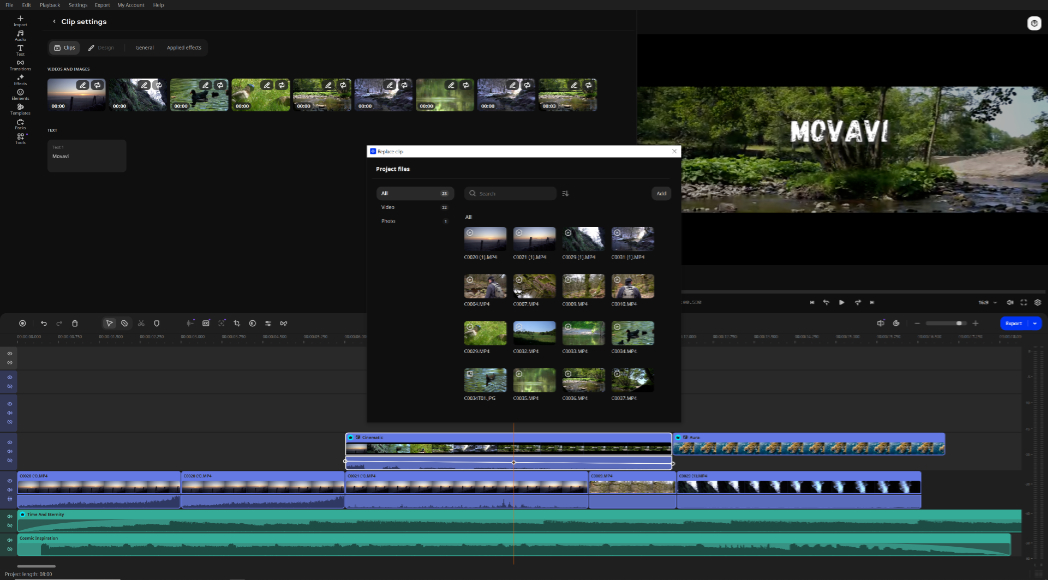Open Export options dropdown arrow
The width and height of the screenshot is (1048, 580).
coord(1035,323)
